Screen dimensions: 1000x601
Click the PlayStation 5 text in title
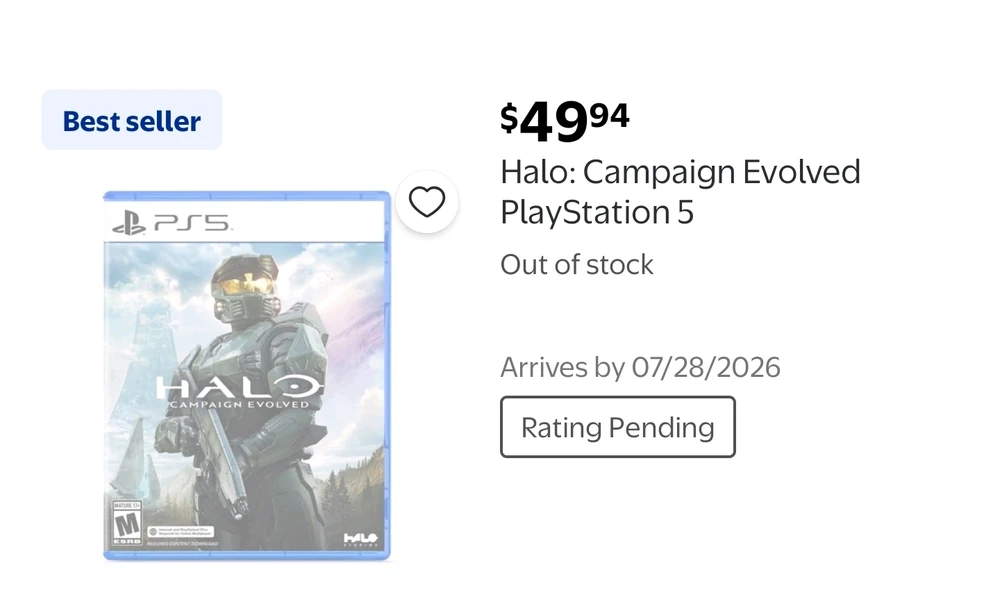click(x=596, y=212)
